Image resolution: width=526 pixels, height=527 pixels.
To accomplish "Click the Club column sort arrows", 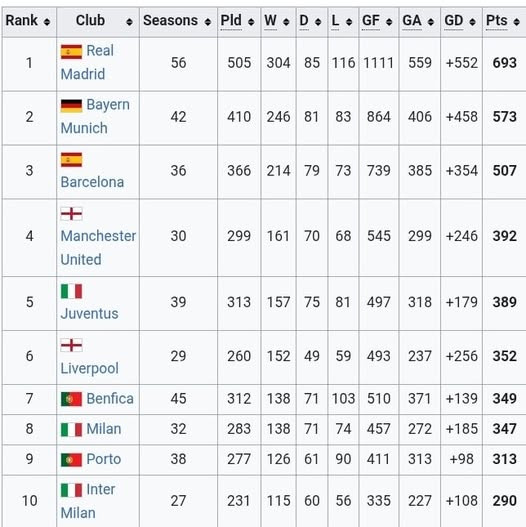I will point(129,22).
